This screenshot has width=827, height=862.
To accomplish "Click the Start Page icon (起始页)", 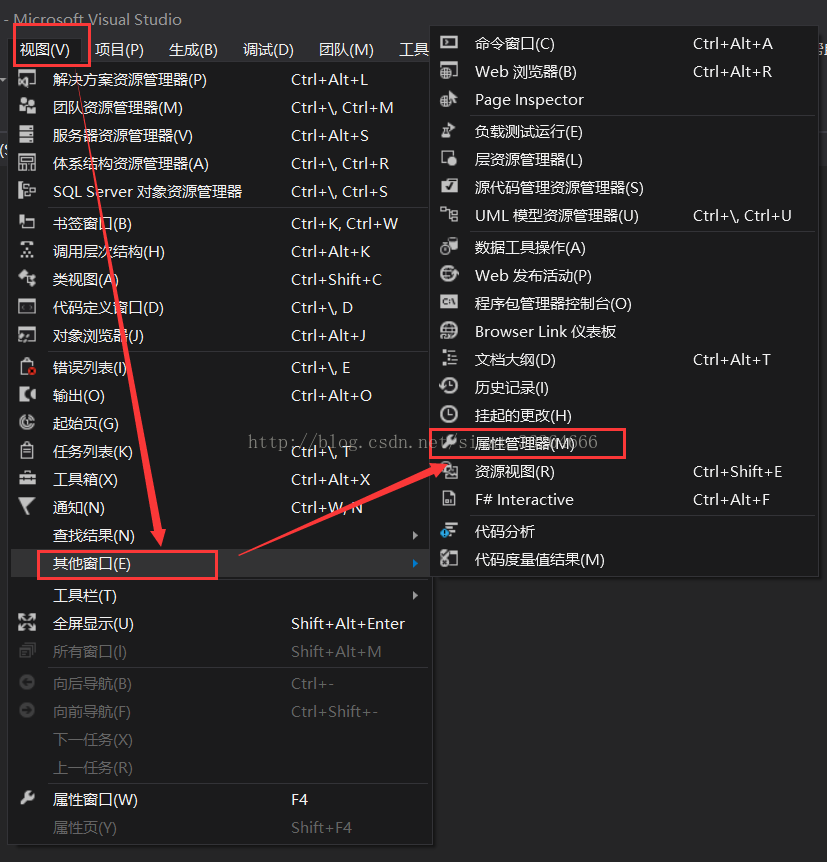I will pyautogui.click(x=27, y=422).
